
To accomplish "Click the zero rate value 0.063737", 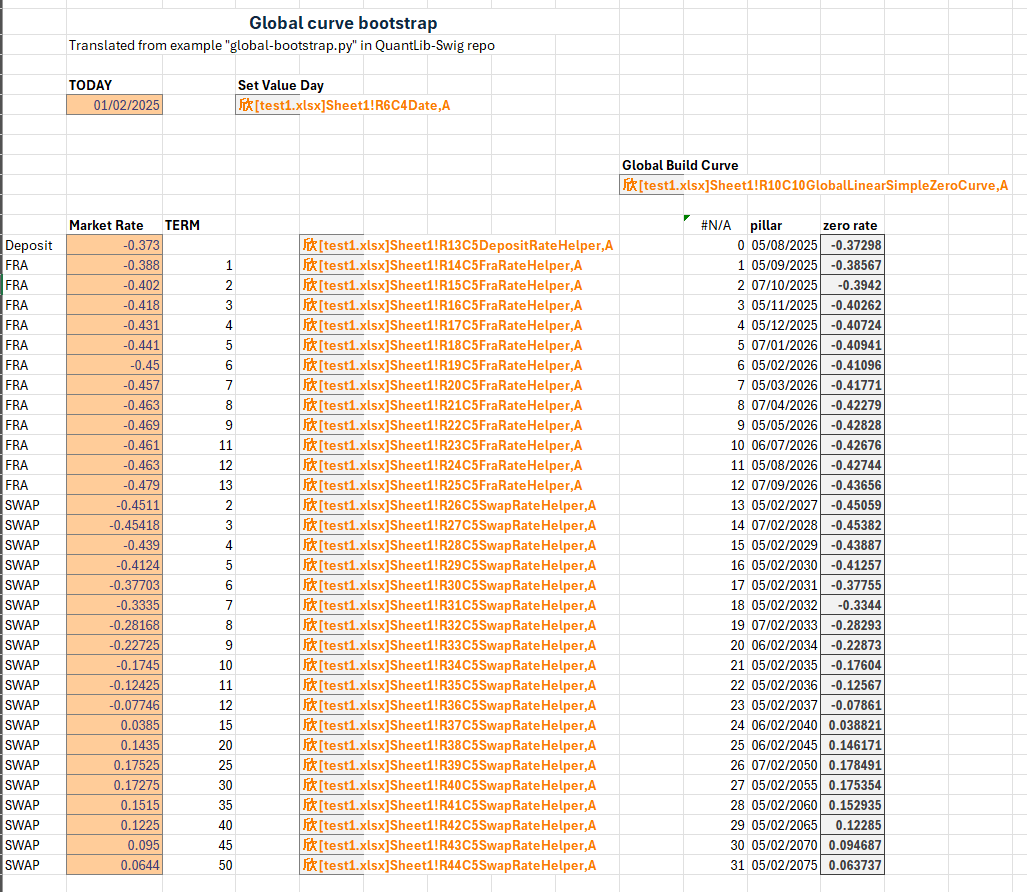I will 852,865.
